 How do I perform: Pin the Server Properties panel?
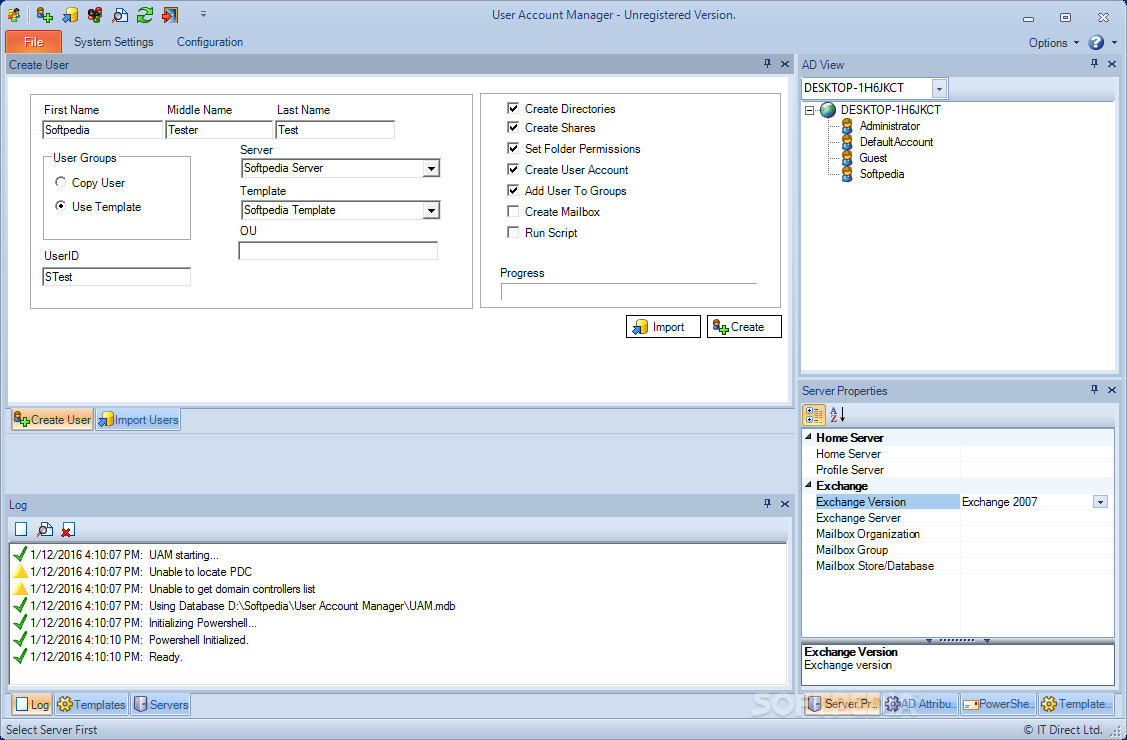1095,389
